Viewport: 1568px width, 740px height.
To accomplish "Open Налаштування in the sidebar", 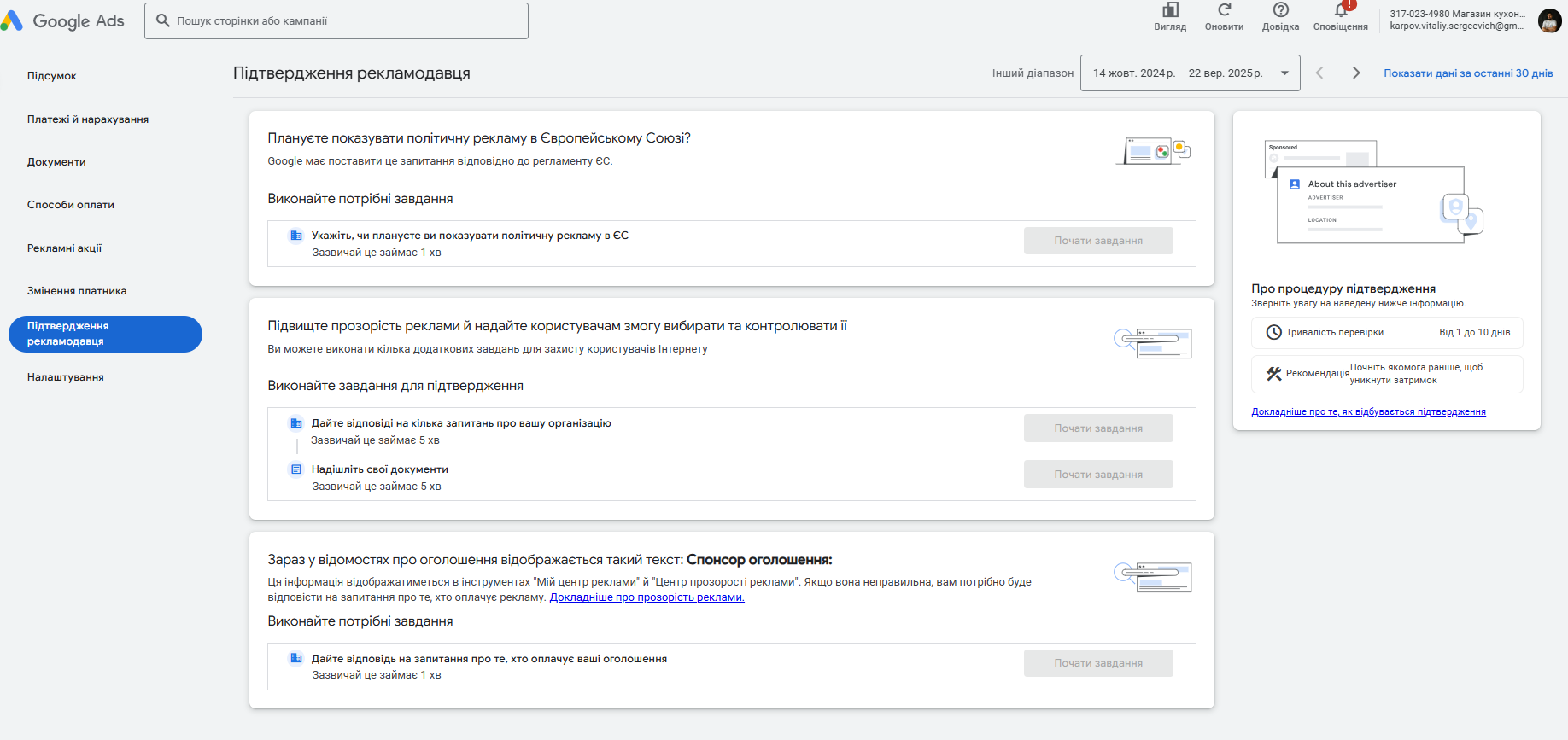I will coord(66,377).
